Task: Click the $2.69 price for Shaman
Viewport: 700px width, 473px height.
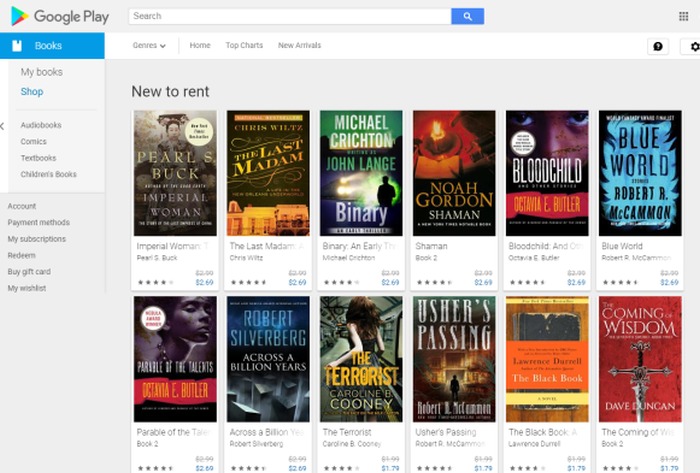Action: [483, 282]
